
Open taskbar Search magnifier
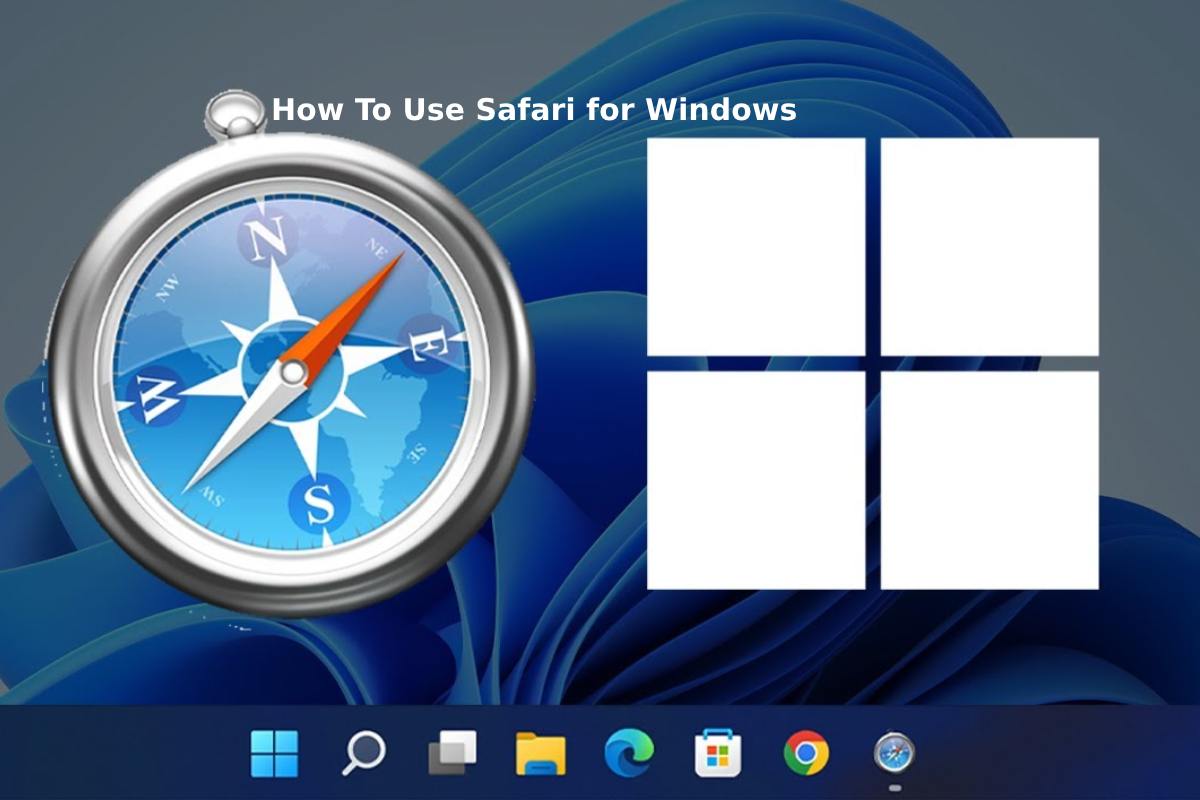click(x=363, y=753)
